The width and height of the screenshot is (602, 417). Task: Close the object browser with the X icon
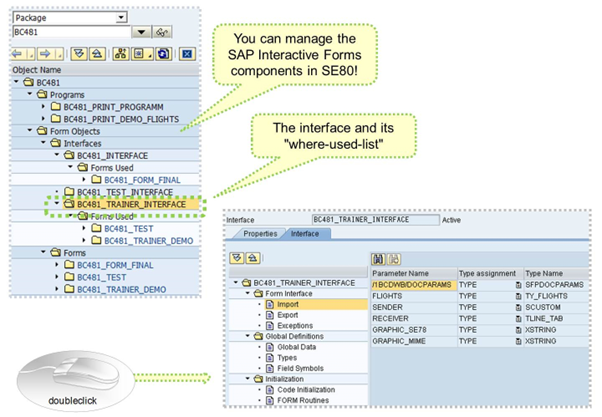pos(185,52)
